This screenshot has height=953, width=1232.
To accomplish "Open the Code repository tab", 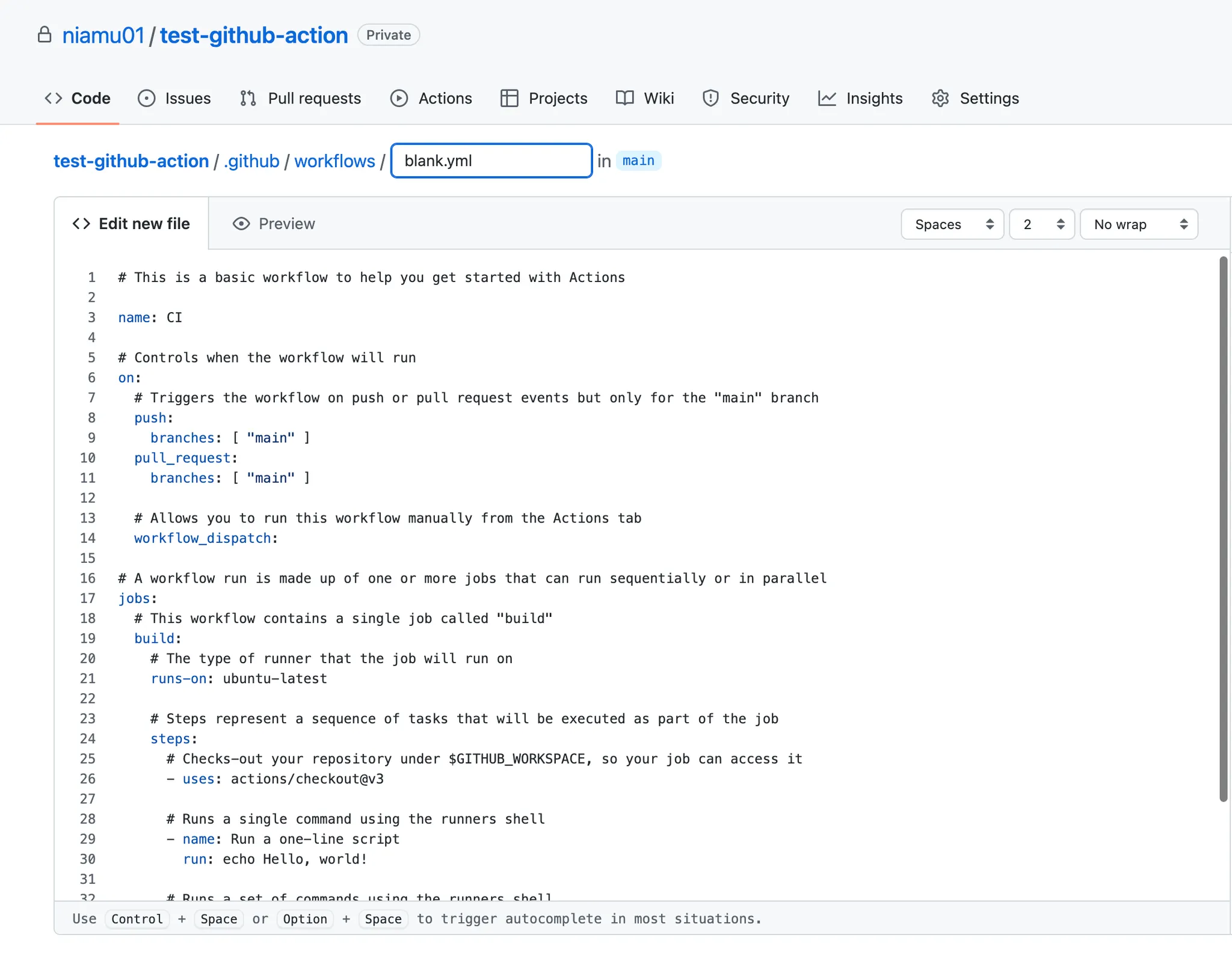I will tap(90, 98).
